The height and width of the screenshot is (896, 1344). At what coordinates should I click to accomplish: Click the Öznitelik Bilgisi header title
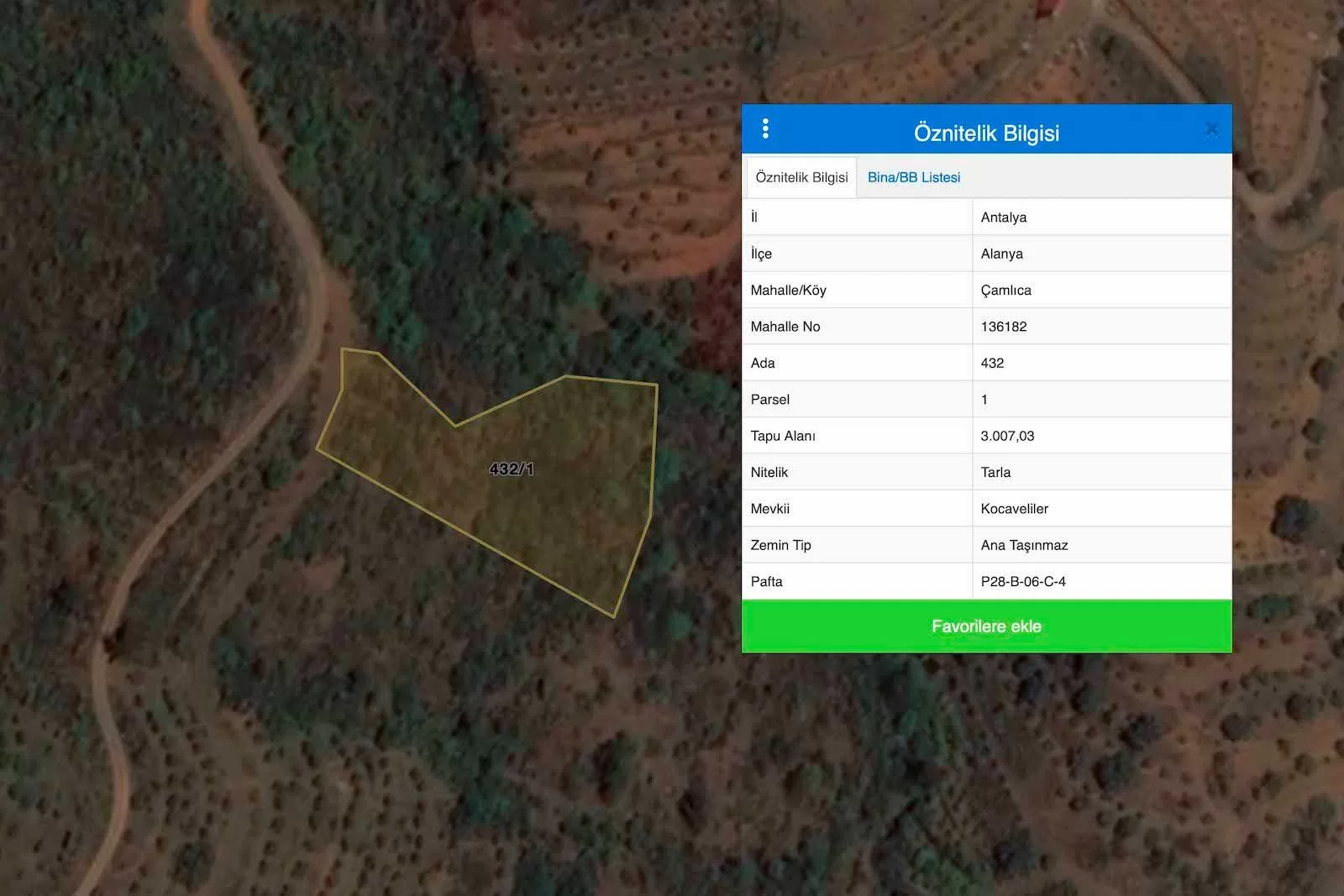coord(986,133)
